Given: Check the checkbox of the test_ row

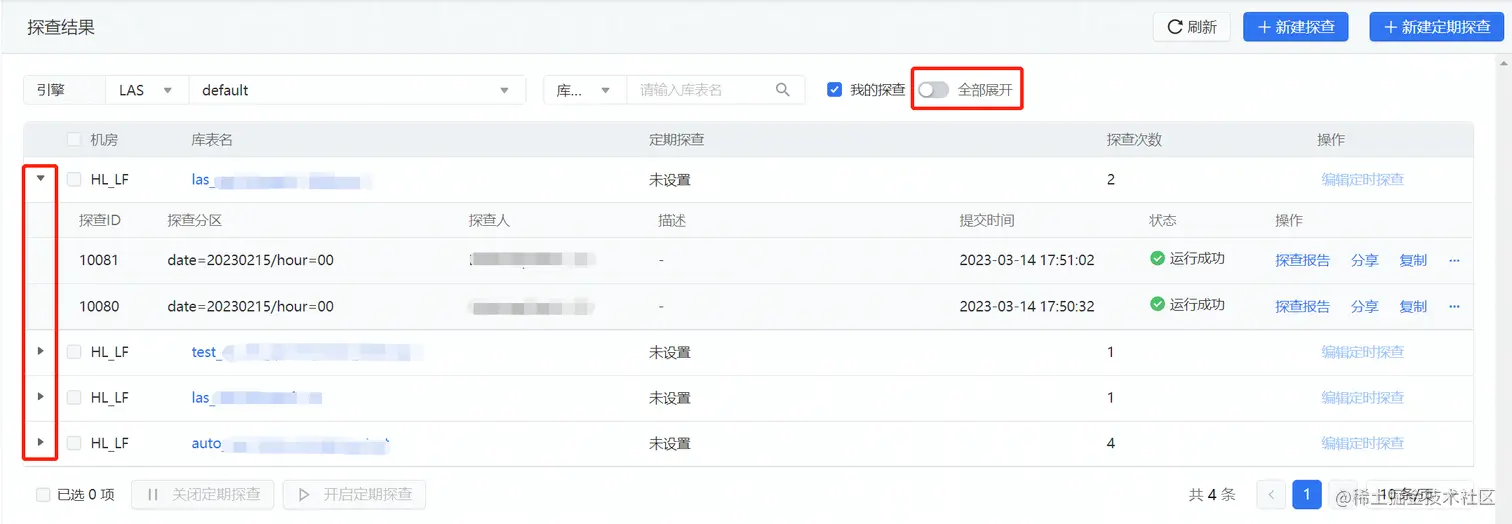Looking at the screenshot, I should pyautogui.click(x=74, y=352).
